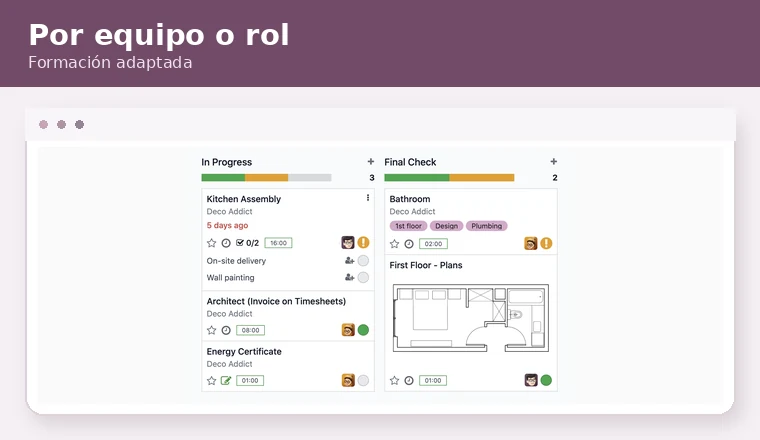
Task: Toggle On-site delivery subtask status circle
Action: click(x=363, y=261)
